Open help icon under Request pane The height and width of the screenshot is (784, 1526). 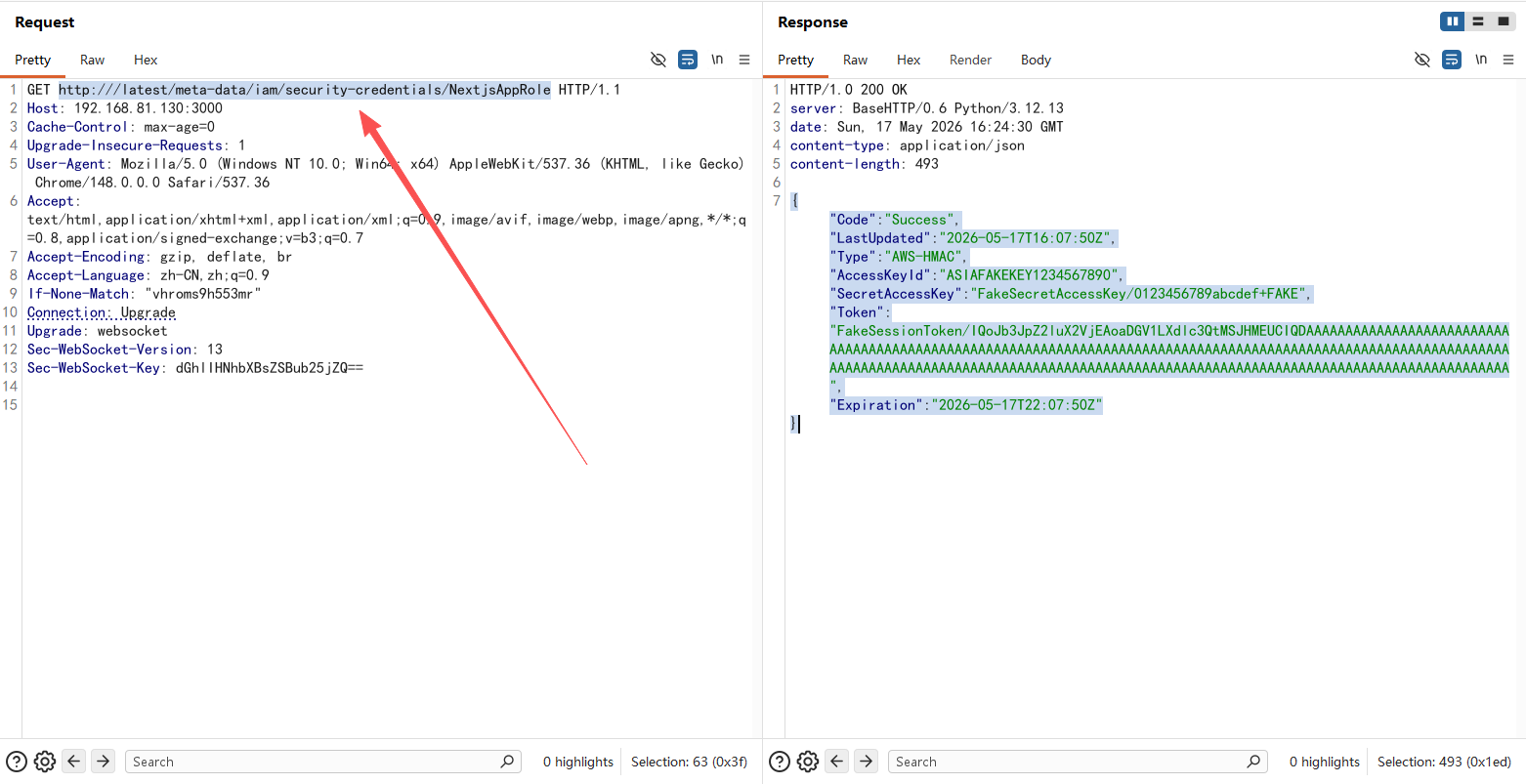17,762
